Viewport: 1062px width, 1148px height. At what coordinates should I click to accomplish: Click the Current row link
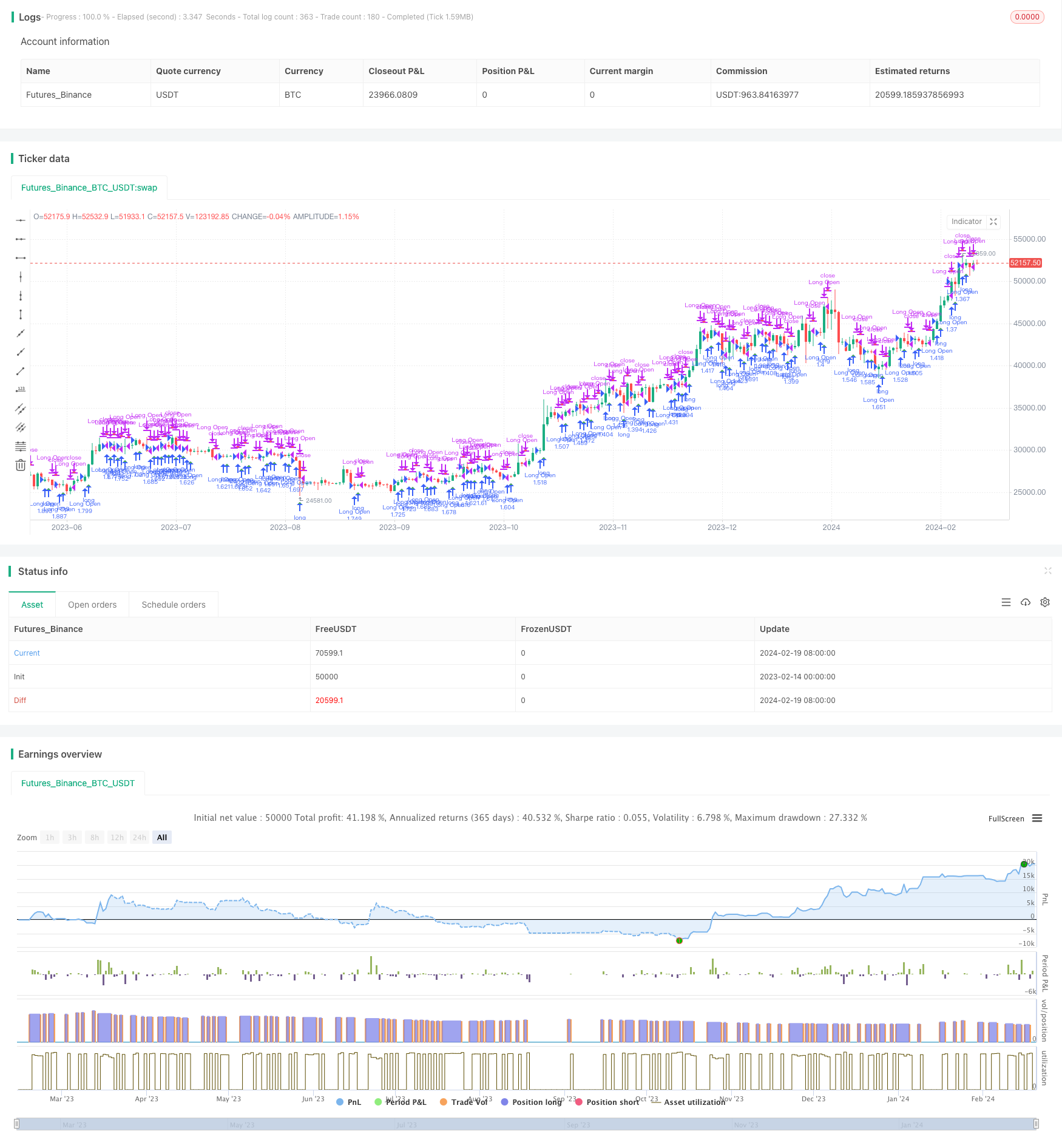point(27,653)
